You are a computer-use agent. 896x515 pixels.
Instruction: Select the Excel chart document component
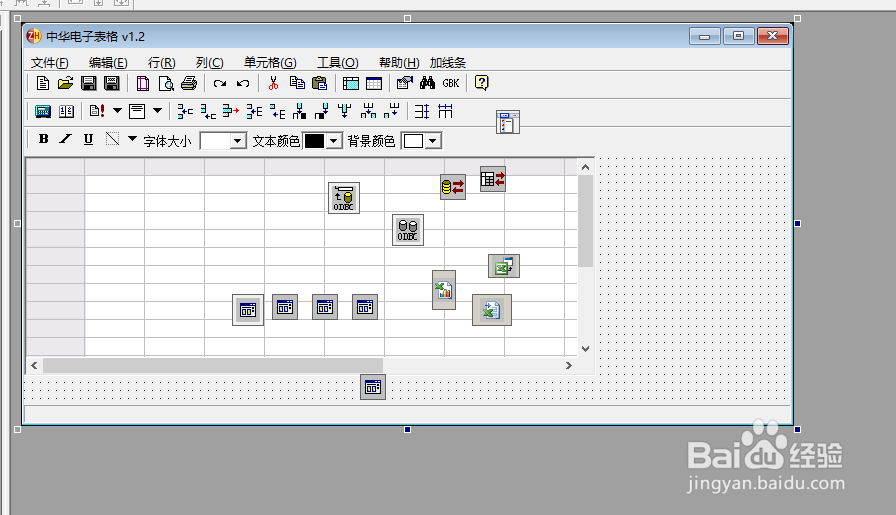[x=444, y=290]
